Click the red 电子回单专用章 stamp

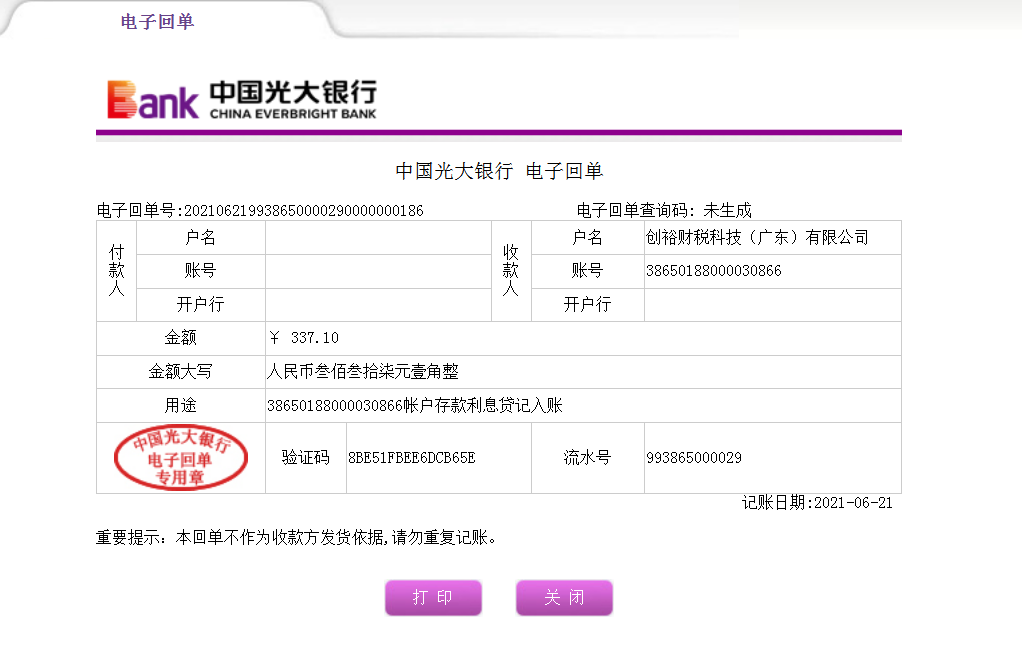pyautogui.click(x=181, y=457)
